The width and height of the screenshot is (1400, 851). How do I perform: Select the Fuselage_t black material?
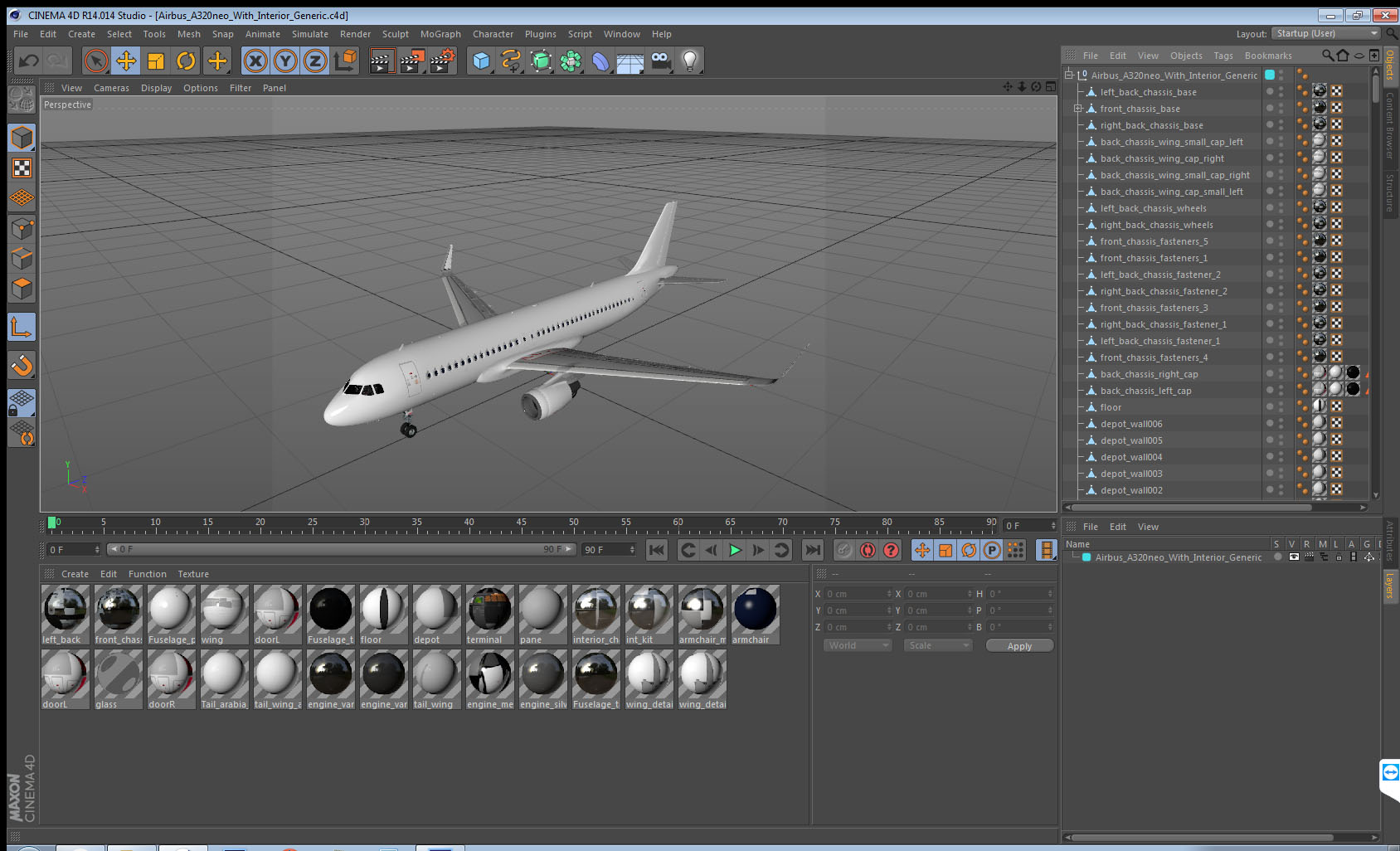point(330,615)
